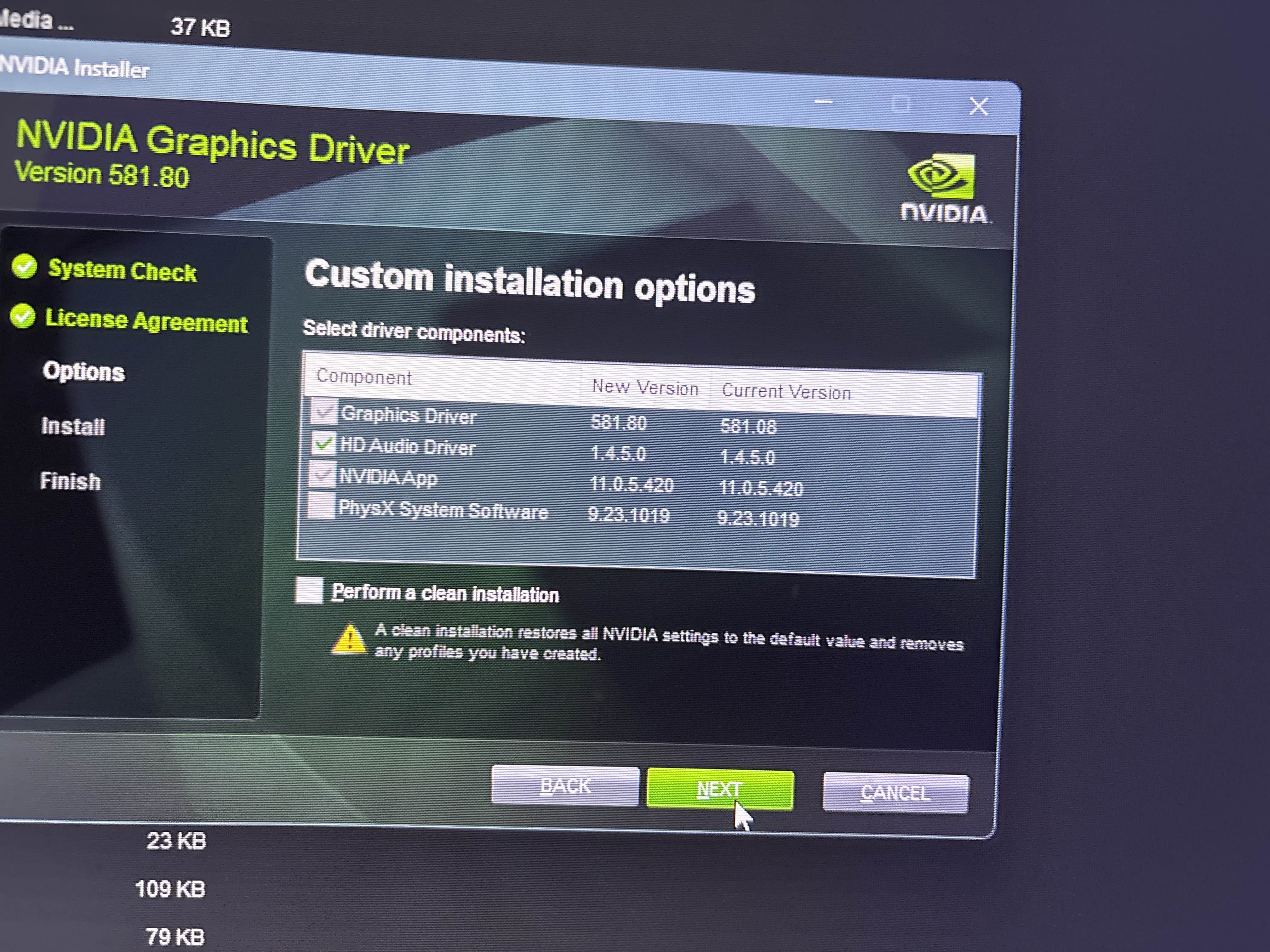Viewport: 1270px width, 952px height.
Task: Minimize the NVIDIA Installer window
Action: (823, 103)
